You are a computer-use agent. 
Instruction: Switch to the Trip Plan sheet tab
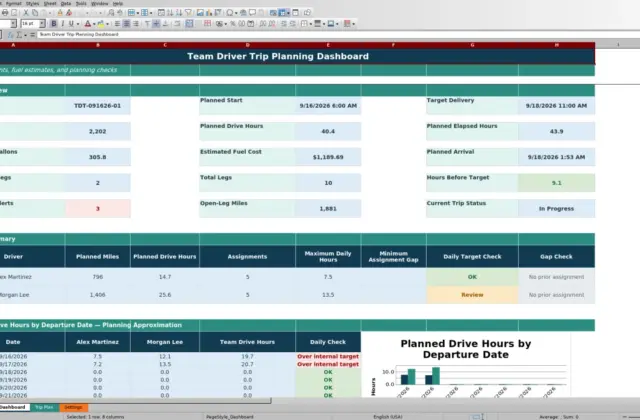point(44,407)
